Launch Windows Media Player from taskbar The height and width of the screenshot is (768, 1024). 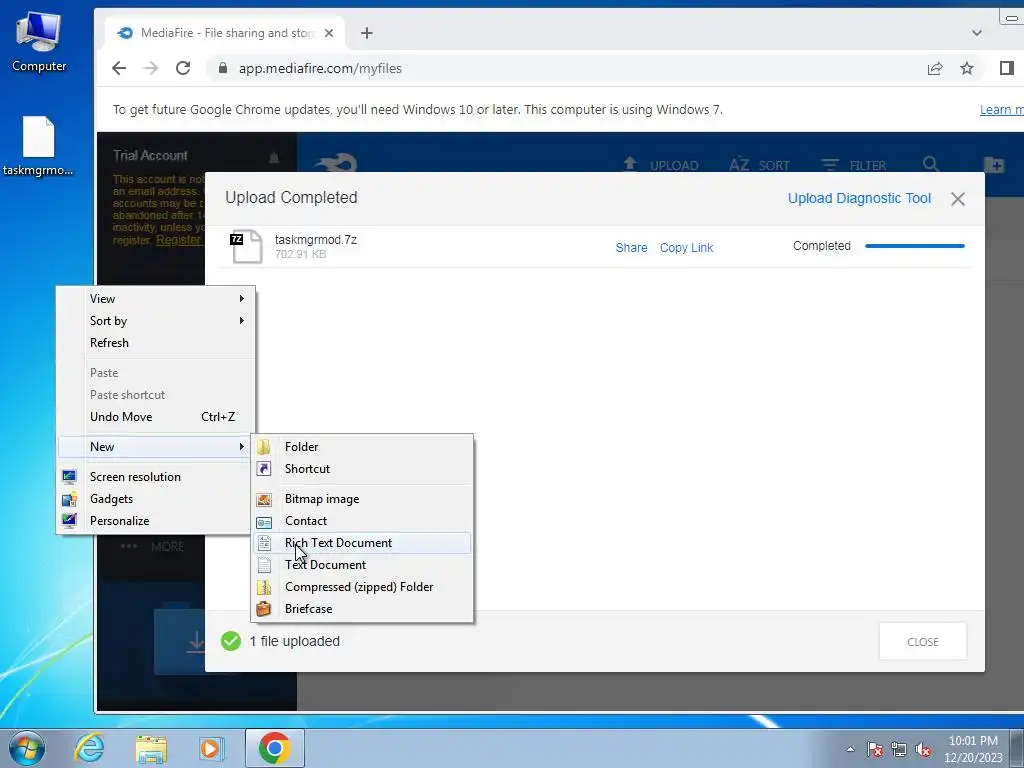[212, 748]
